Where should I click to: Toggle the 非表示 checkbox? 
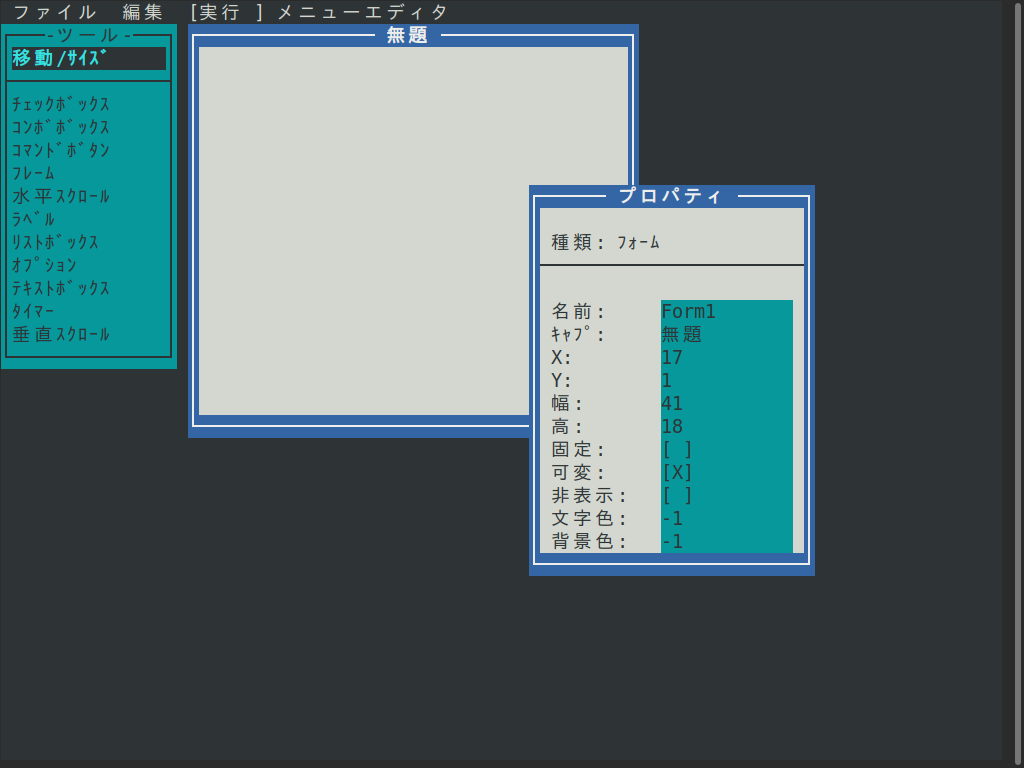coord(677,496)
